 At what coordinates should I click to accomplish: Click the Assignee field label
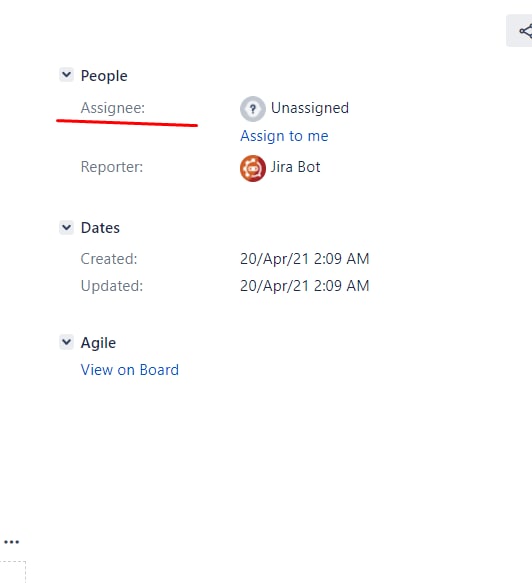113,108
